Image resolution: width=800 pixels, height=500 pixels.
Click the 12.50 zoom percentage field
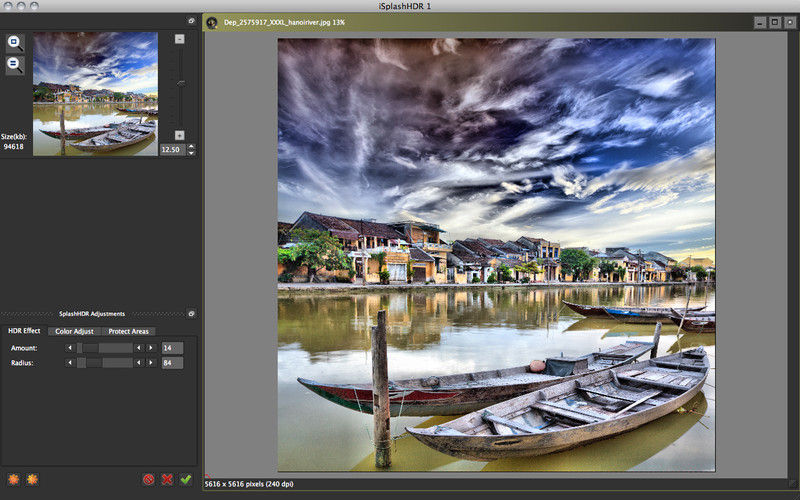coord(173,149)
